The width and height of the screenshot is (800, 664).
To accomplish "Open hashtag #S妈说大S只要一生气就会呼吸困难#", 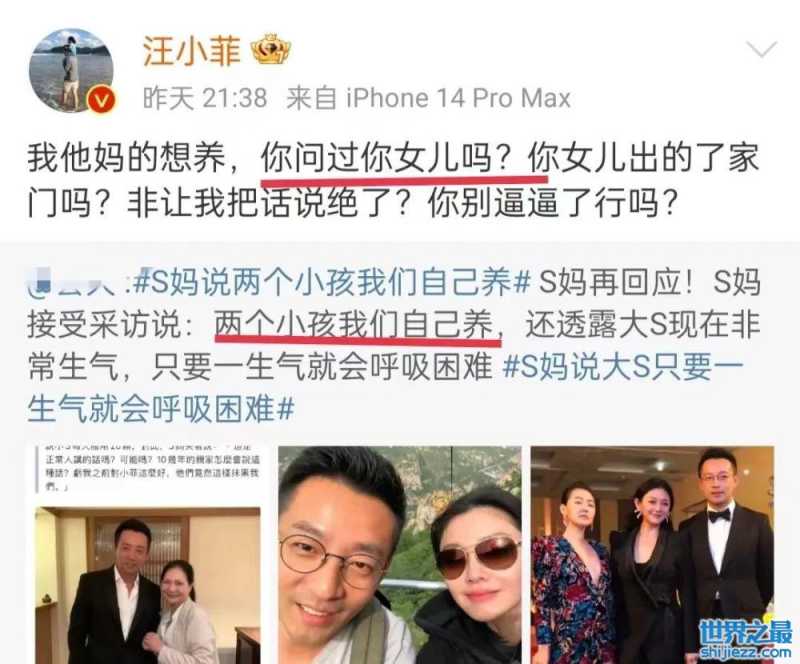I will [386, 388].
